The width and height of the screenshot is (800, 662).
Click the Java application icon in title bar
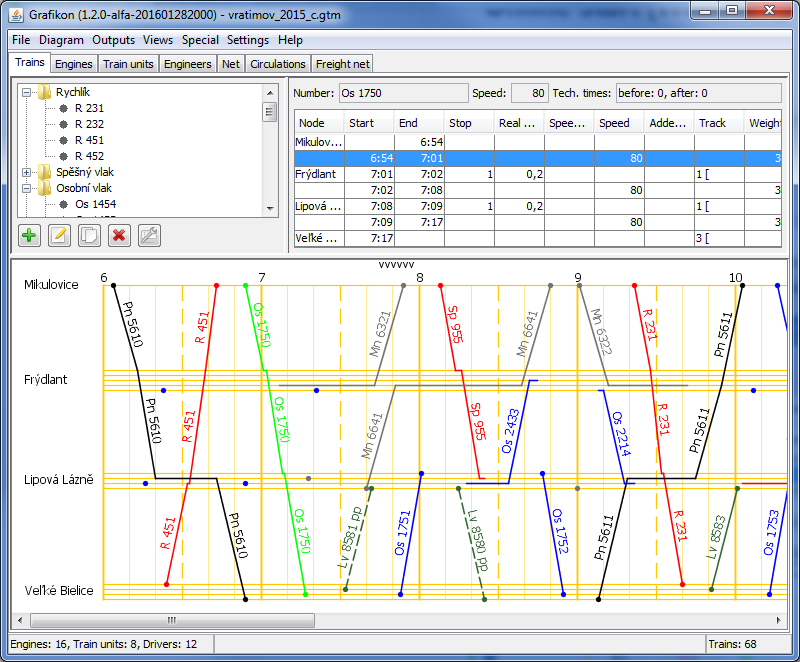pyautogui.click(x=16, y=15)
